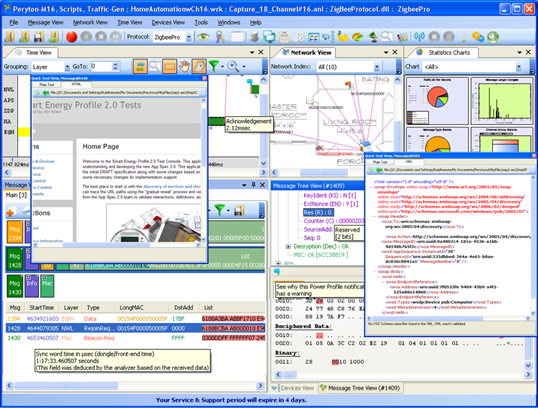Open the Tools menu

click(x=201, y=23)
